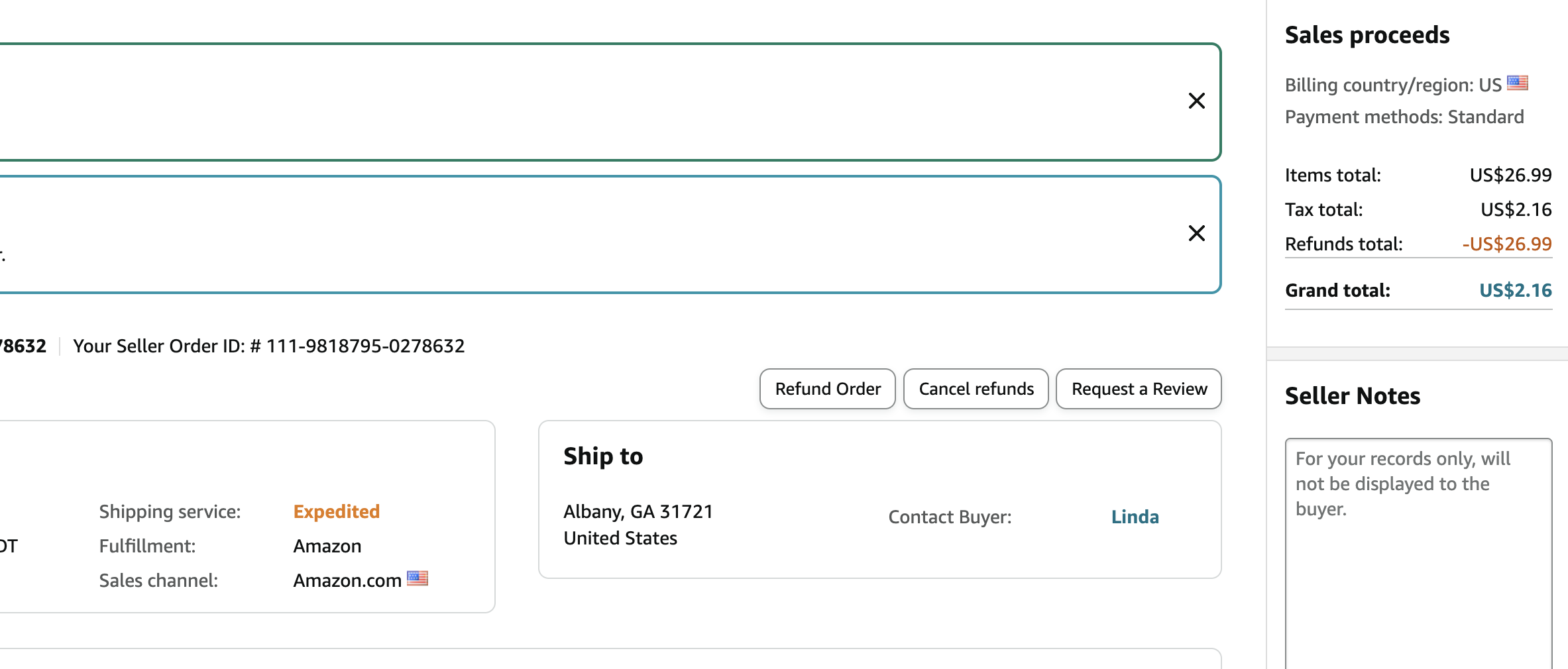
Task: Click the Ship to heading
Action: point(603,456)
